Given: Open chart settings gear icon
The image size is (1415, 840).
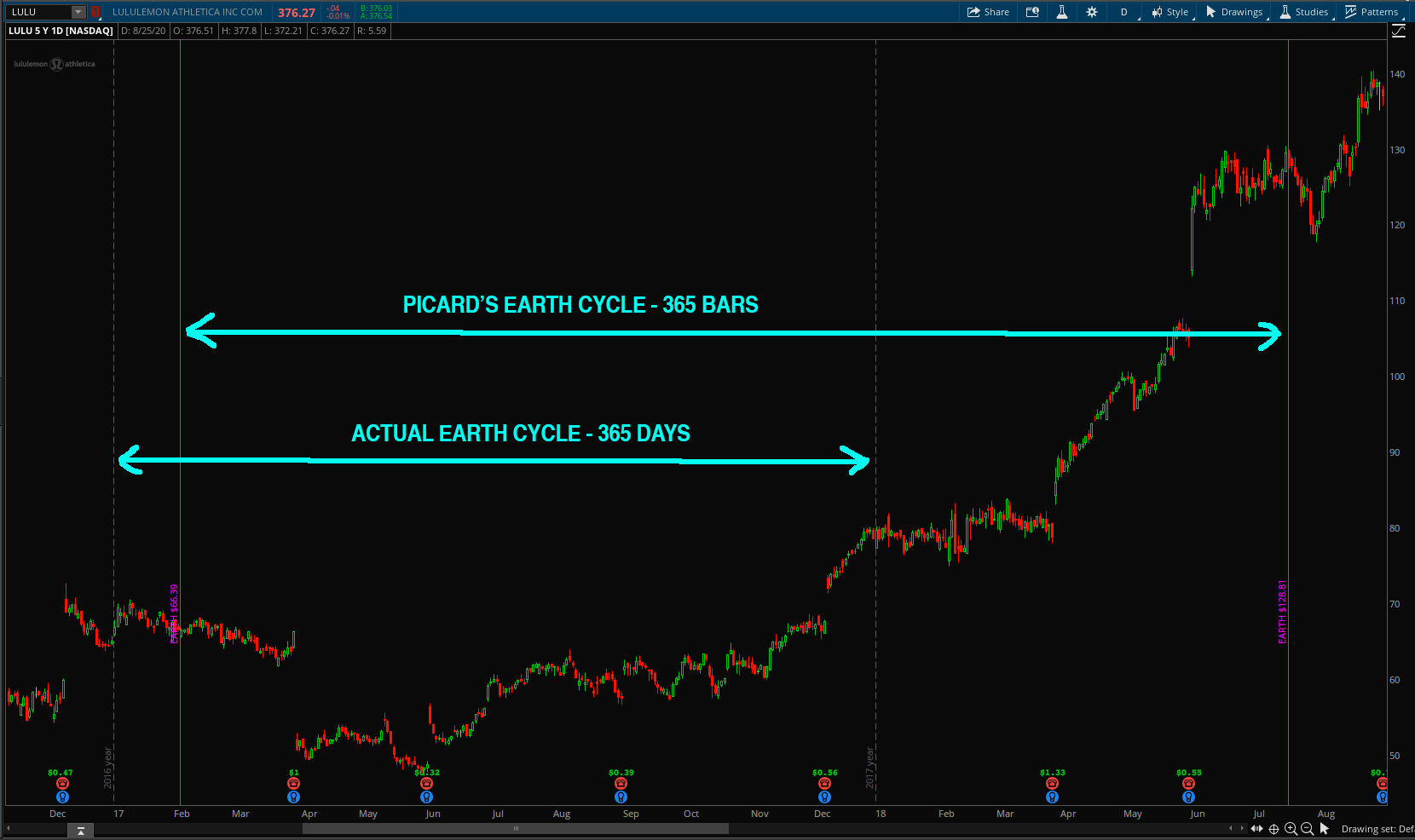Looking at the screenshot, I should [x=1092, y=12].
